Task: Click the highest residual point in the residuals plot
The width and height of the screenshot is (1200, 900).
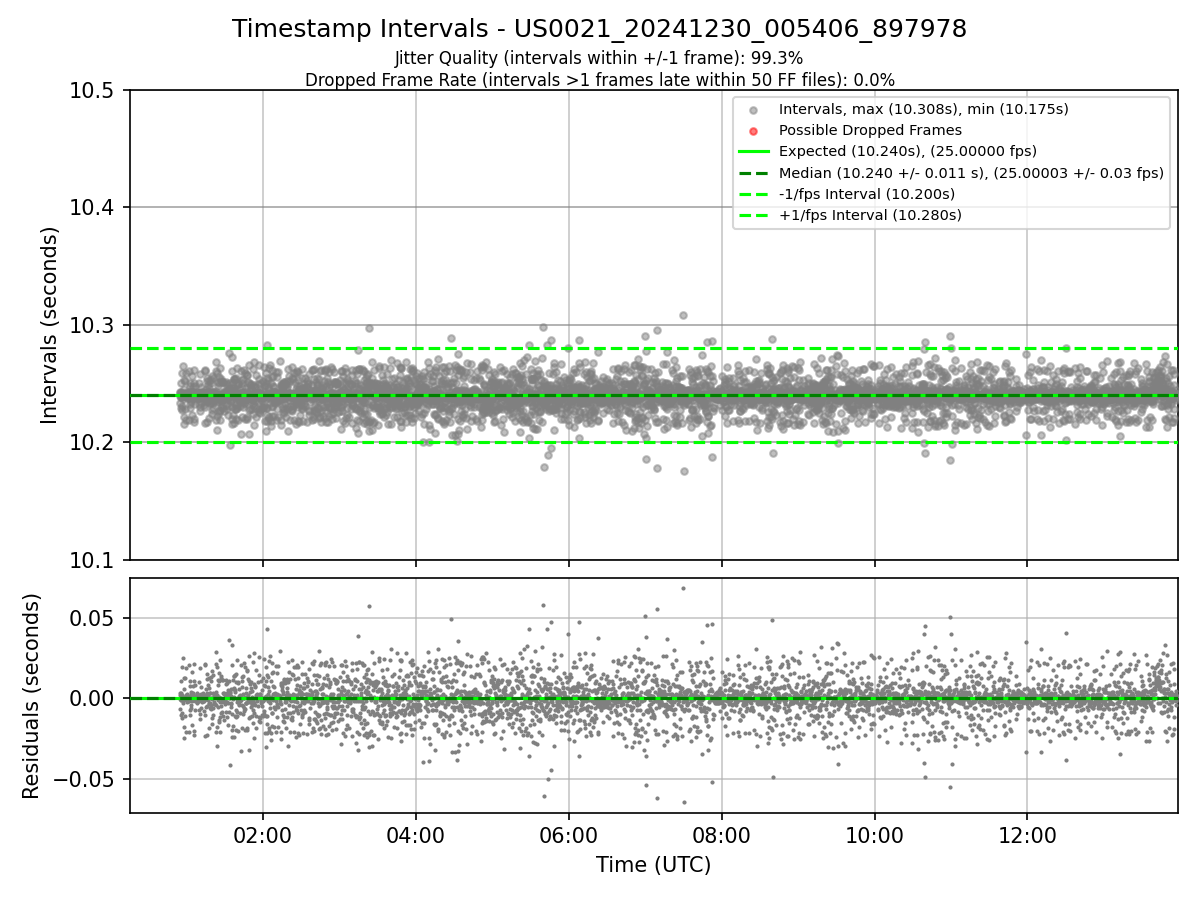Action: click(x=683, y=588)
